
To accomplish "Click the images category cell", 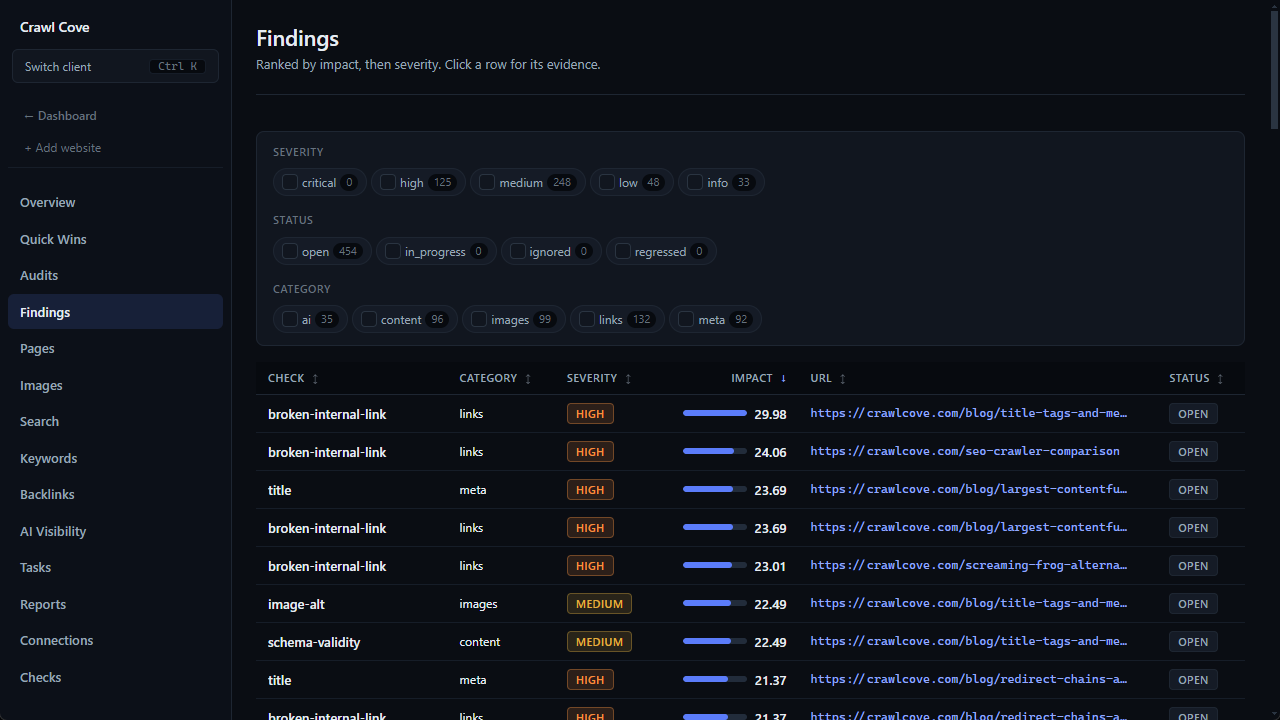I will [478, 604].
